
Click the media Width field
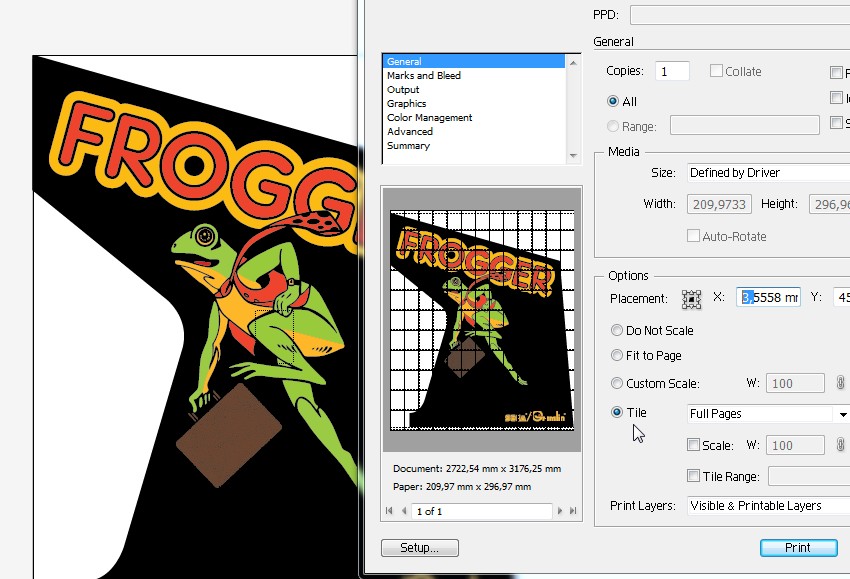point(719,204)
